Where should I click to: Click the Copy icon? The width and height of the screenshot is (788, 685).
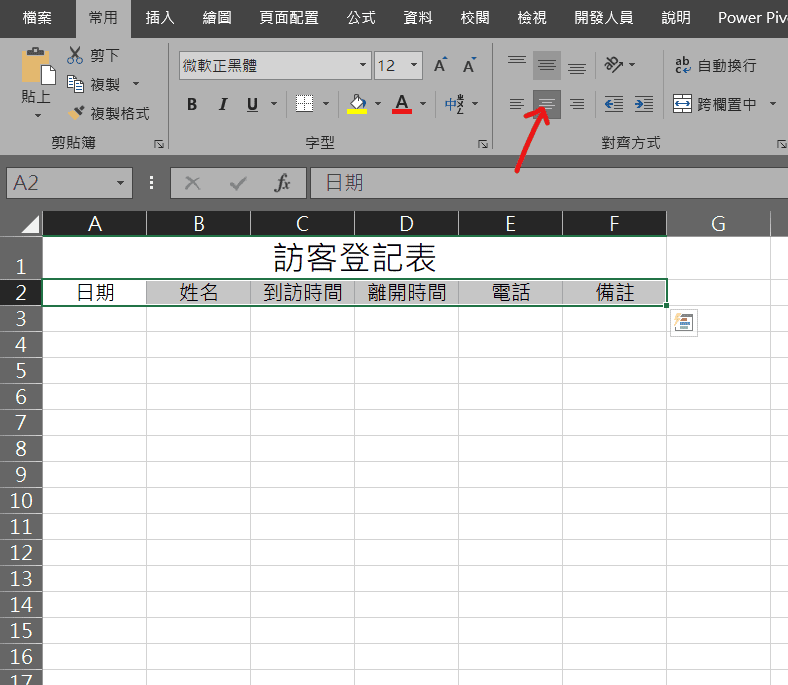pyautogui.click(x=75, y=84)
